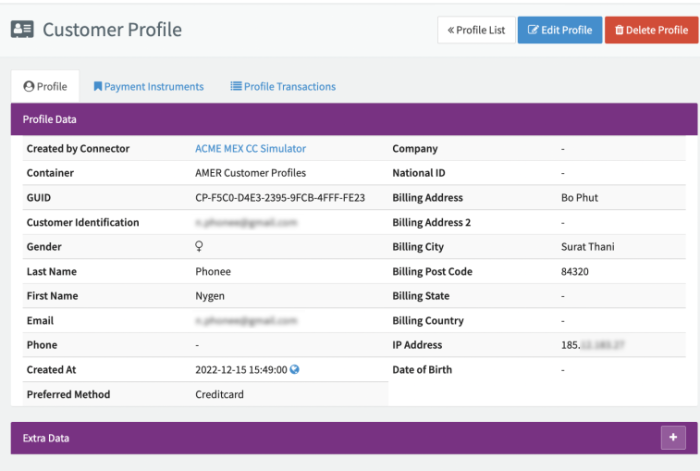Image resolution: width=700 pixels, height=471 pixels.
Task: Click the female gender symbol icon
Action: tap(199, 246)
